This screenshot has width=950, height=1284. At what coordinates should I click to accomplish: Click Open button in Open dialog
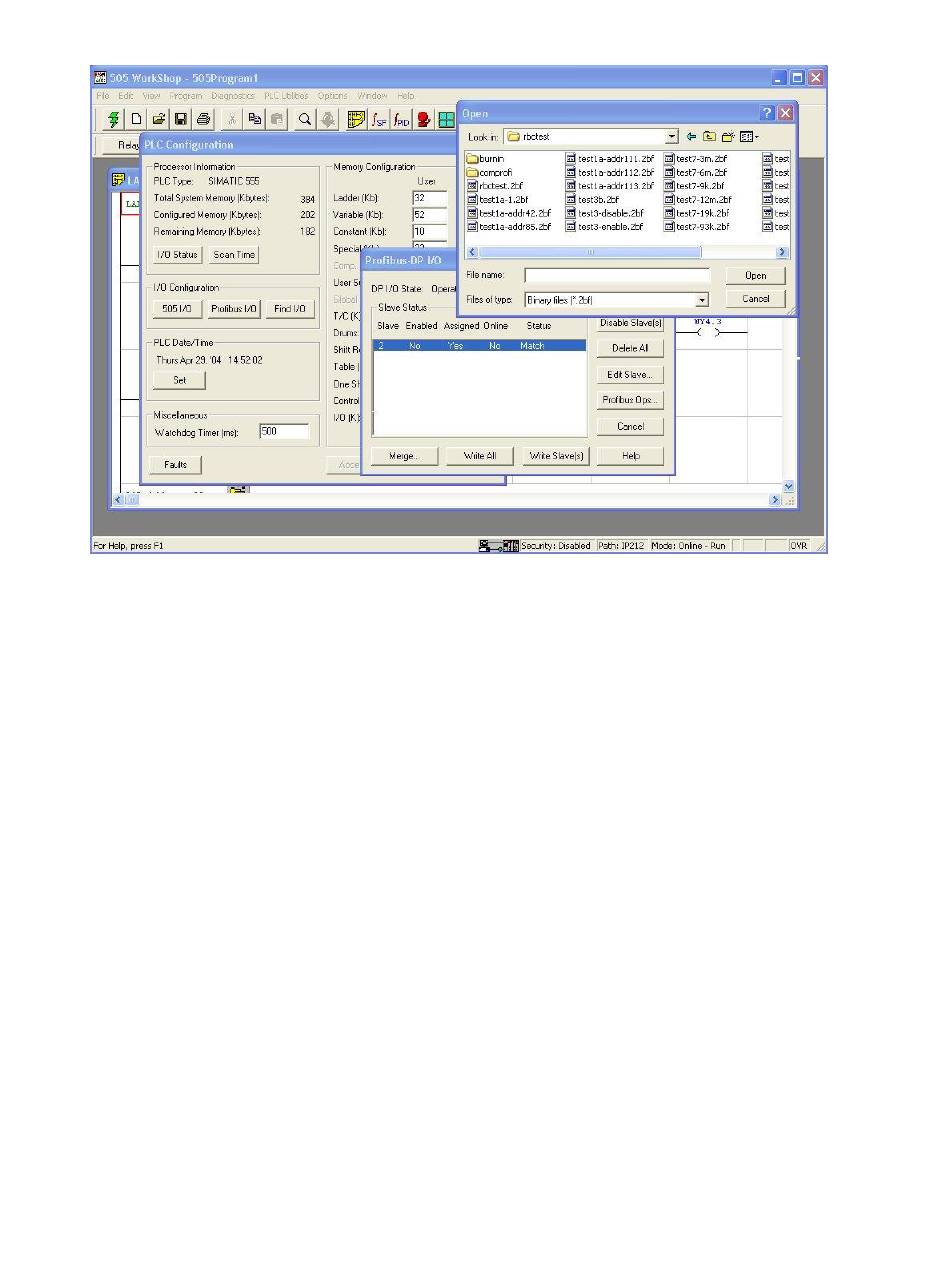pyautogui.click(x=756, y=275)
